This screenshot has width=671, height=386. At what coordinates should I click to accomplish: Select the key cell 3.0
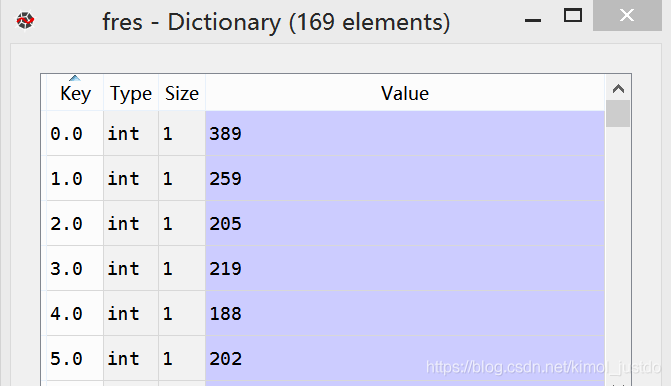coord(75,268)
